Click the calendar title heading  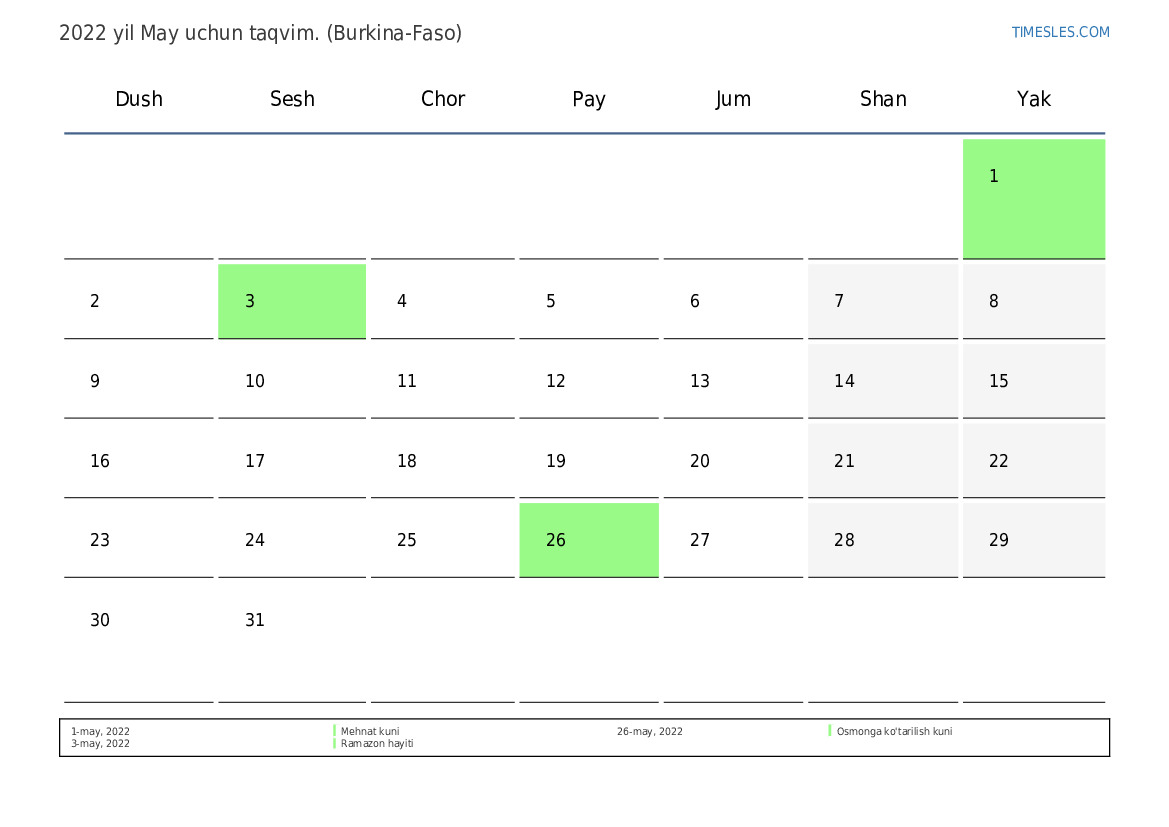pos(260,33)
